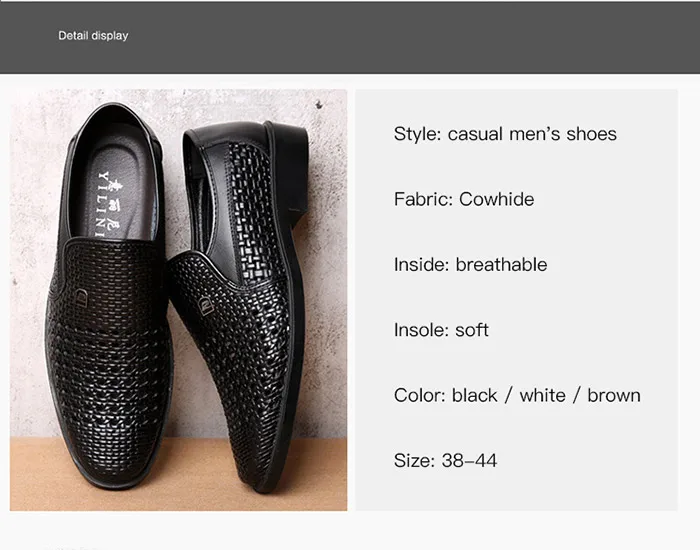Select the 'Fabric: Cowhide' line
Screen dimensions: 700x550
tap(464, 199)
